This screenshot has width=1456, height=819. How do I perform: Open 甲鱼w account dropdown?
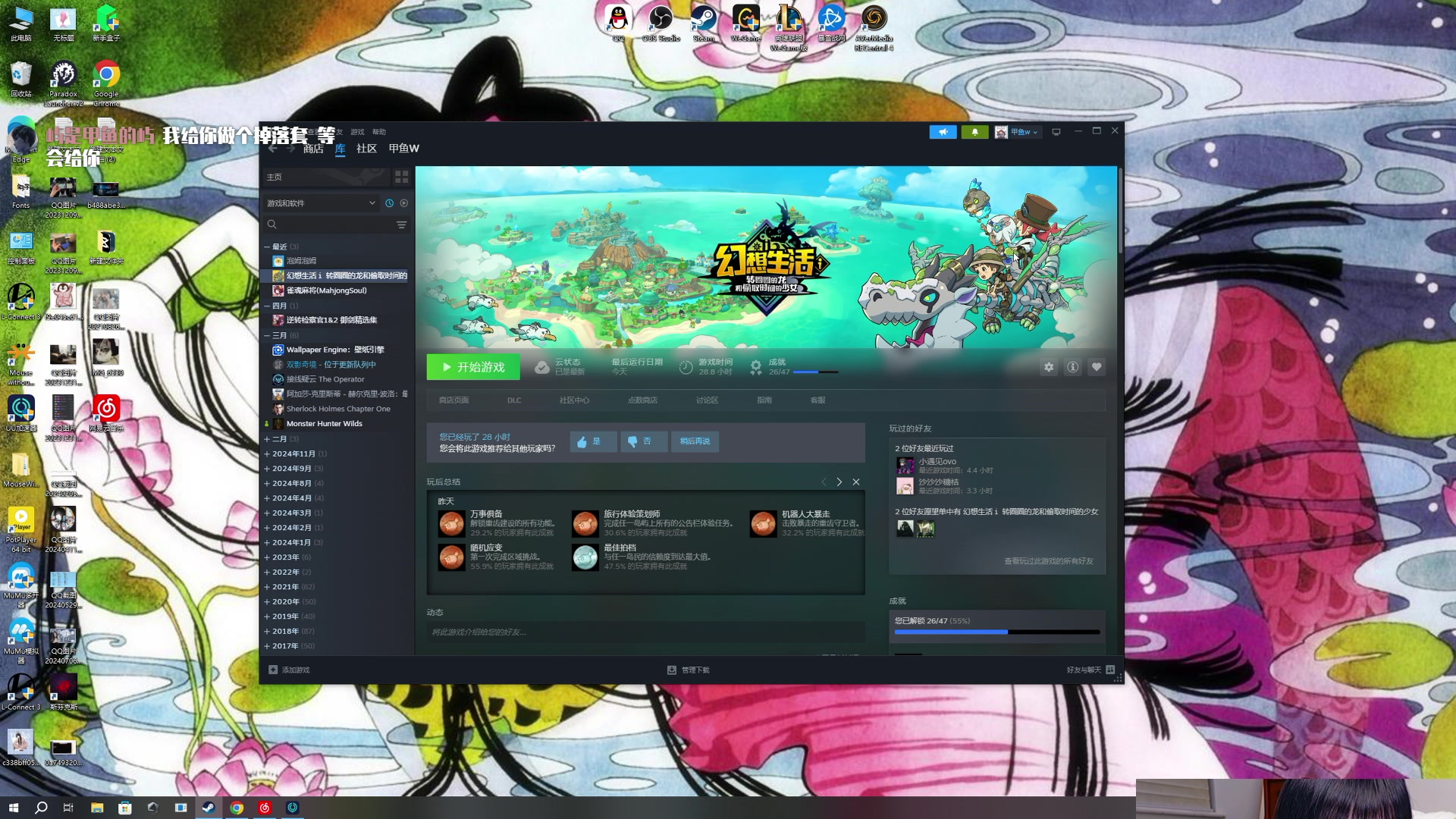pyautogui.click(x=1017, y=132)
